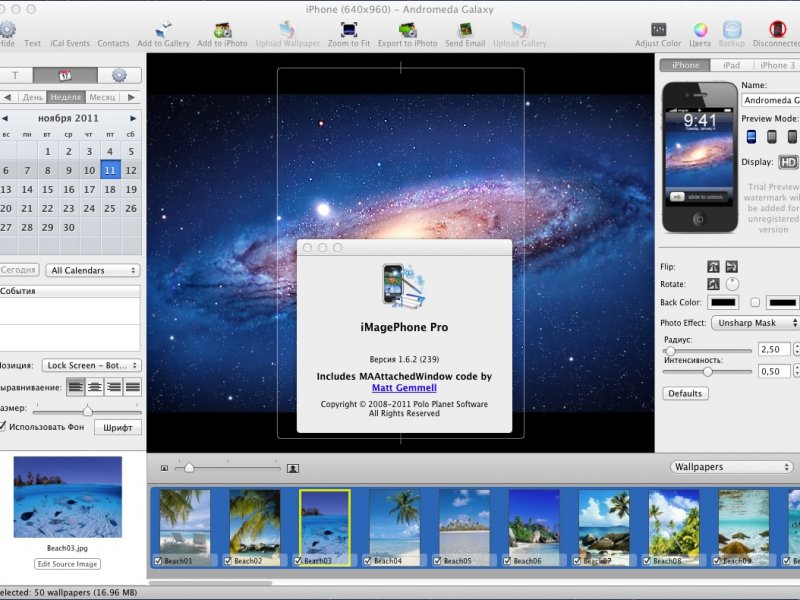The image size is (800, 600).
Task: Justify text alignment button
Action: click(x=133, y=387)
